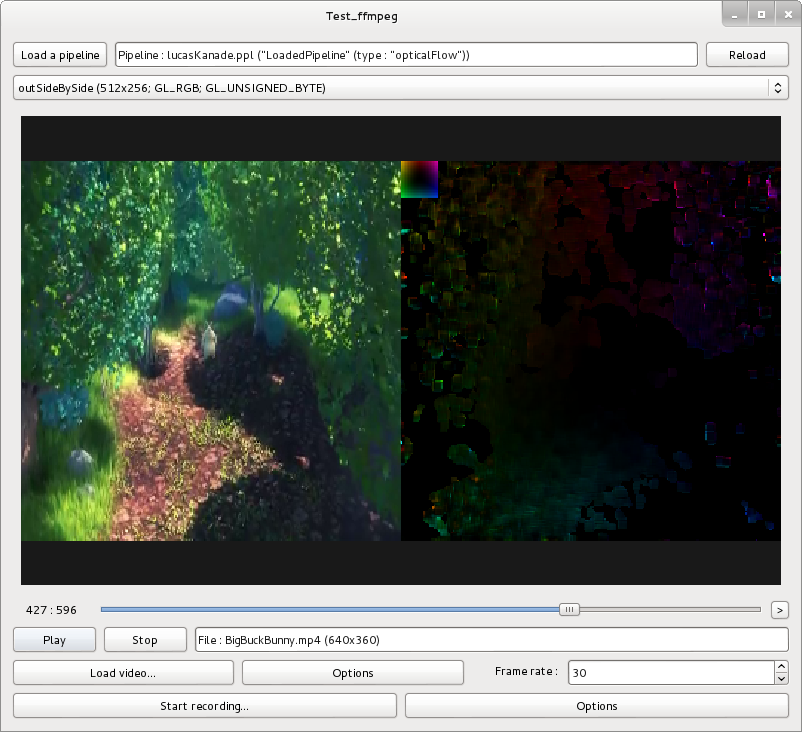Click the Frame rate input field
Viewport: 802px width, 732px height.
[x=670, y=673]
